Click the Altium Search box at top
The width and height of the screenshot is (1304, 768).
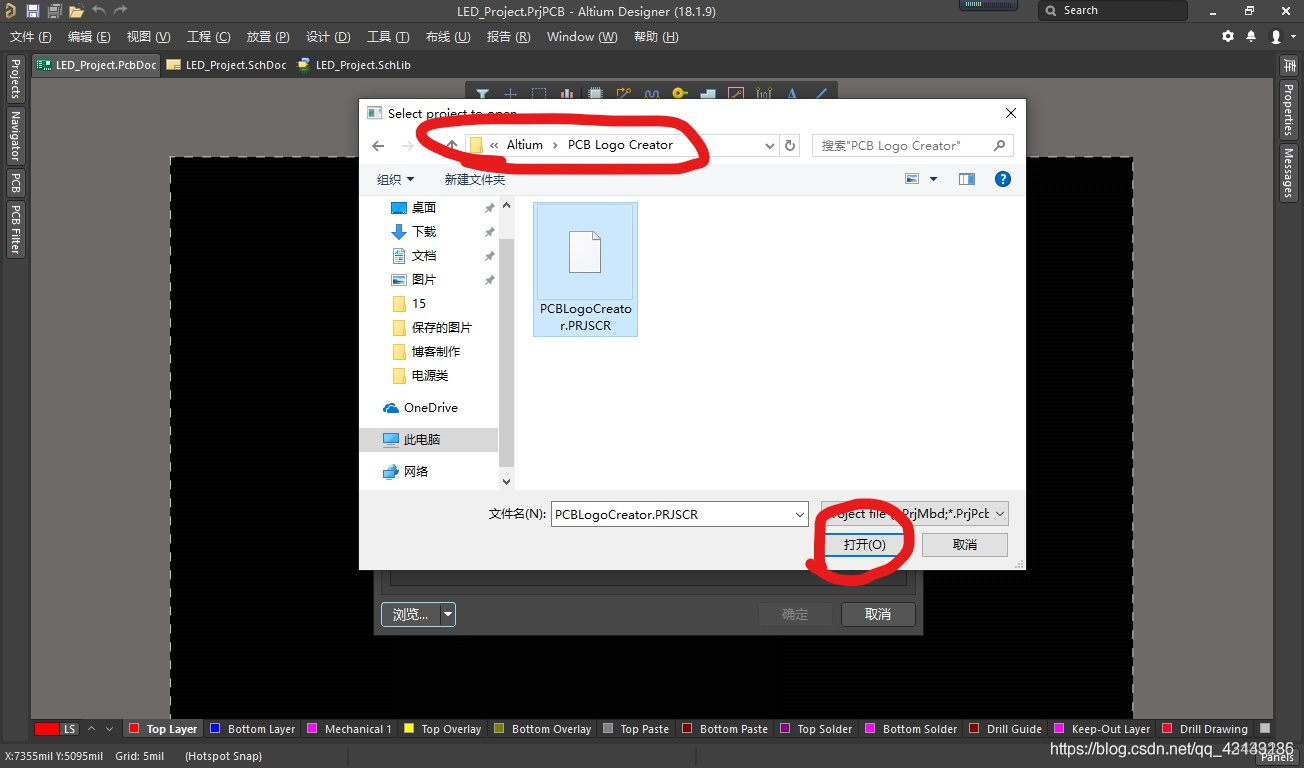click(x=1113, y=10)
